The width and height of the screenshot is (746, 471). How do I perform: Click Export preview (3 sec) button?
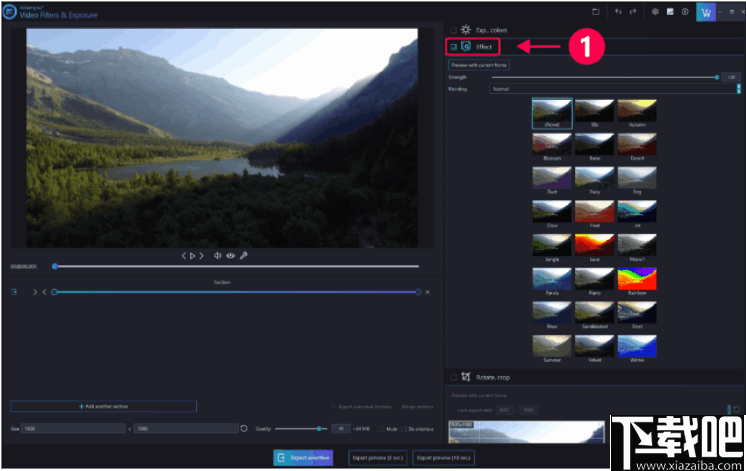(378, 458)
